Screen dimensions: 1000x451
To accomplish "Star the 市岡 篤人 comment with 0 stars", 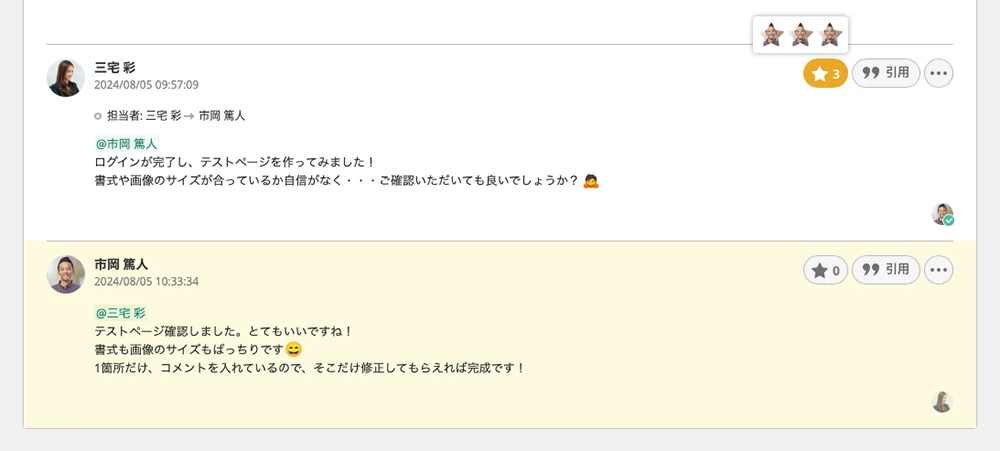I will click(x=826, y=270).
